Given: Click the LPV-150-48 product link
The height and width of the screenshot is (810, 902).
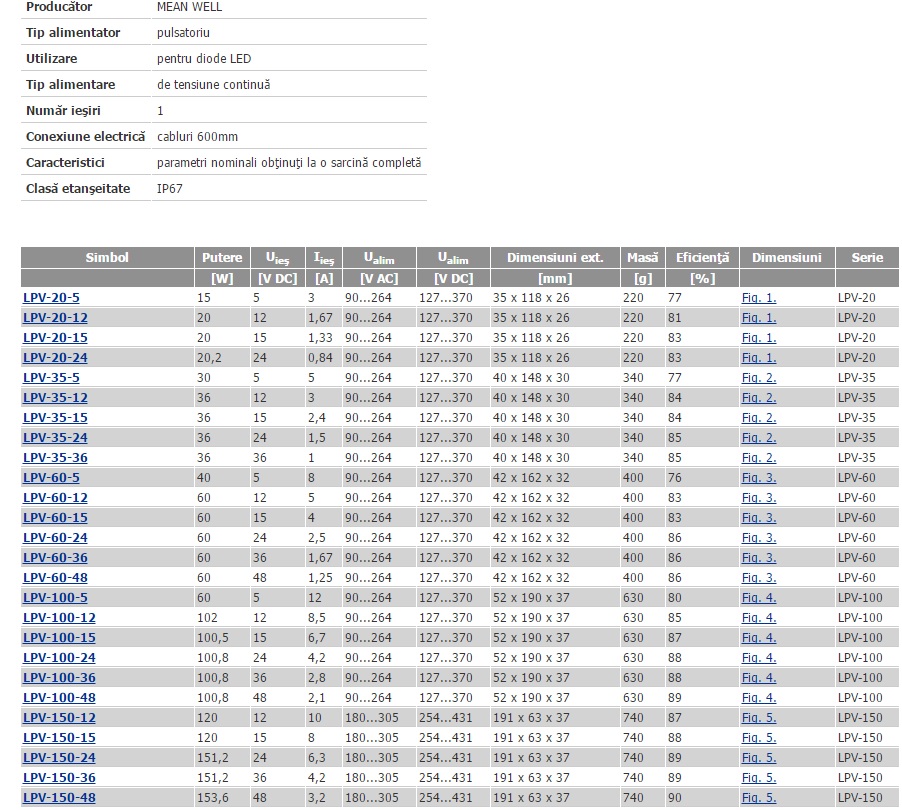Looking at the screenshot, I should coord(59,798).
